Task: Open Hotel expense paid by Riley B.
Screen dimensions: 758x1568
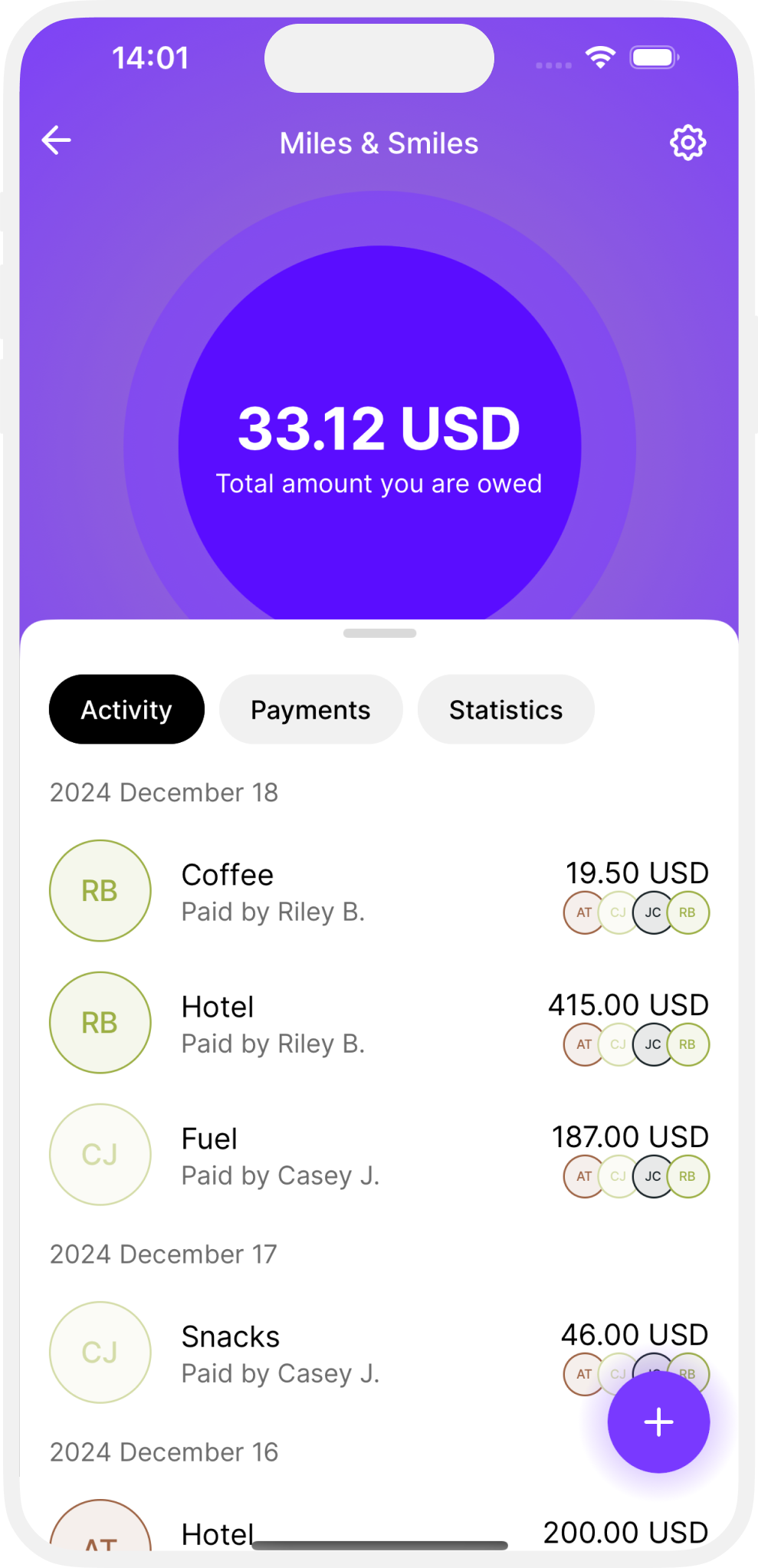Action: (379, 1023)
